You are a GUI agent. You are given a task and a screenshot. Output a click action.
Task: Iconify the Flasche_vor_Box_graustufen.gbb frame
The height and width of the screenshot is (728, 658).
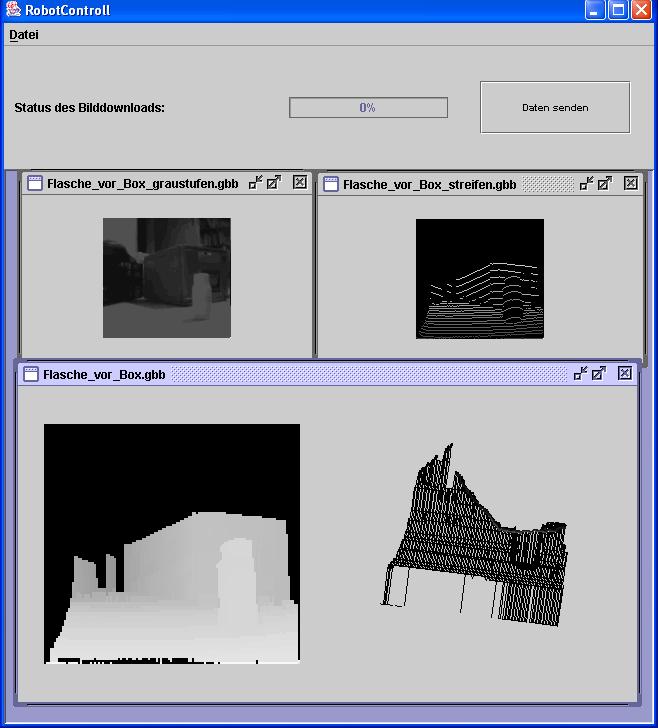click(256, 182)
